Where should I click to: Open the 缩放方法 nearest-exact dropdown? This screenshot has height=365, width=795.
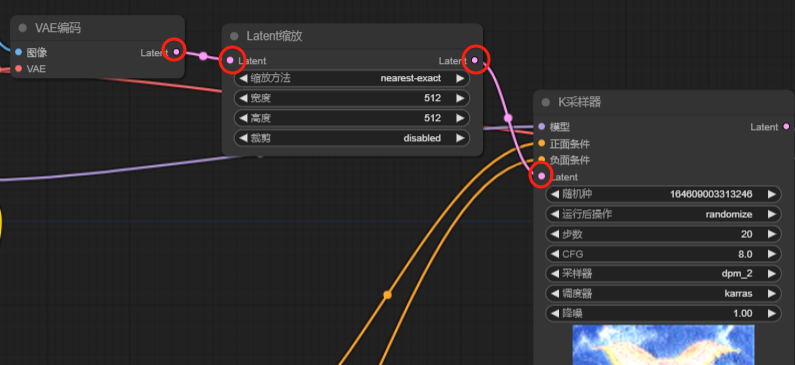(x=351, y=79)
